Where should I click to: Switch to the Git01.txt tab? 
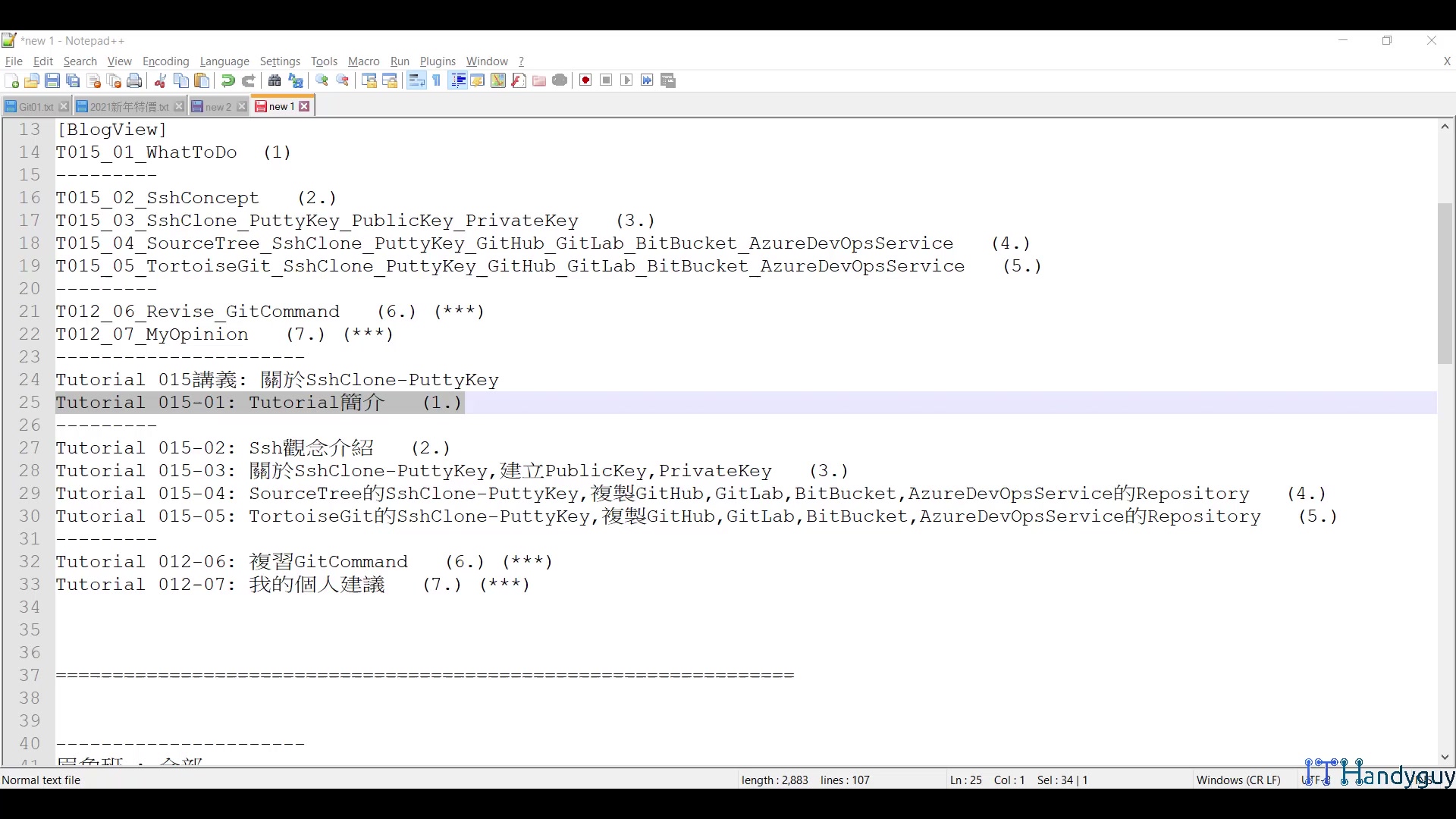point(35,107)
